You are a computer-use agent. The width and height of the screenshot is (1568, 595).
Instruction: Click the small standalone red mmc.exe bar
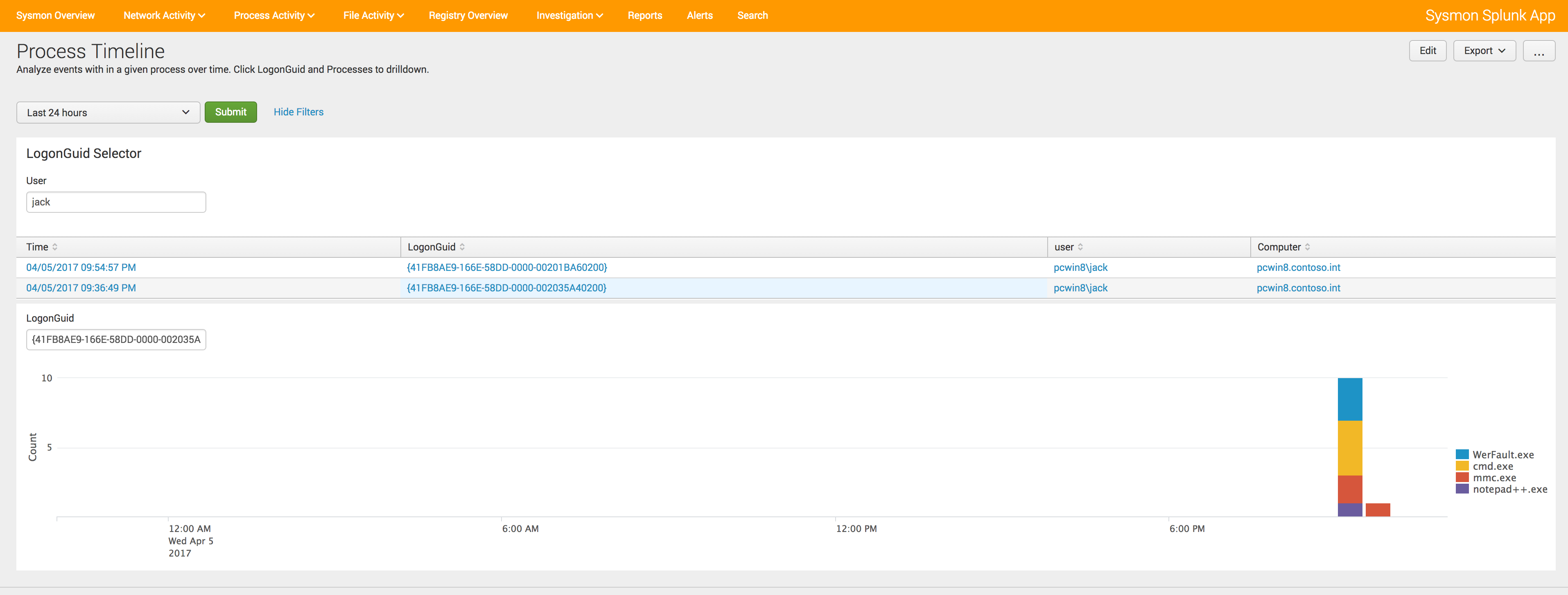[1378, 510]
